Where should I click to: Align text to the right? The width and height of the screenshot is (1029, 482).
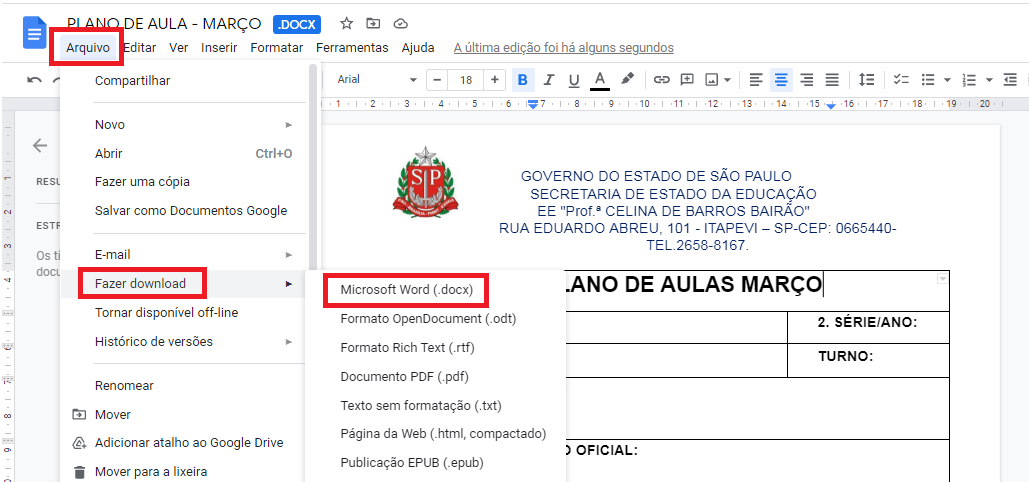point(807,80)
